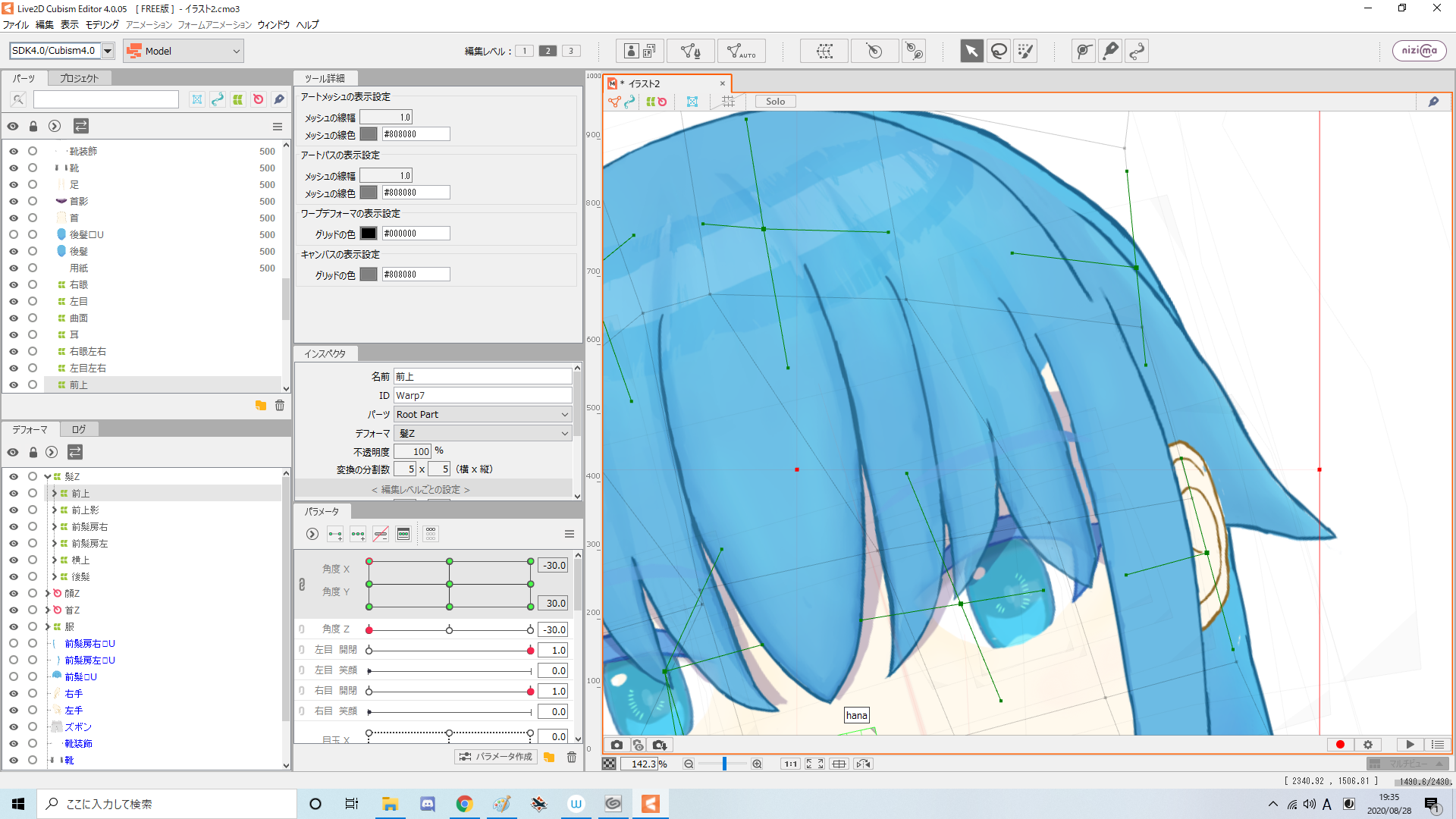Expand the 顔Z deformer
1456x819 pixels.
[x=48, y=594]
